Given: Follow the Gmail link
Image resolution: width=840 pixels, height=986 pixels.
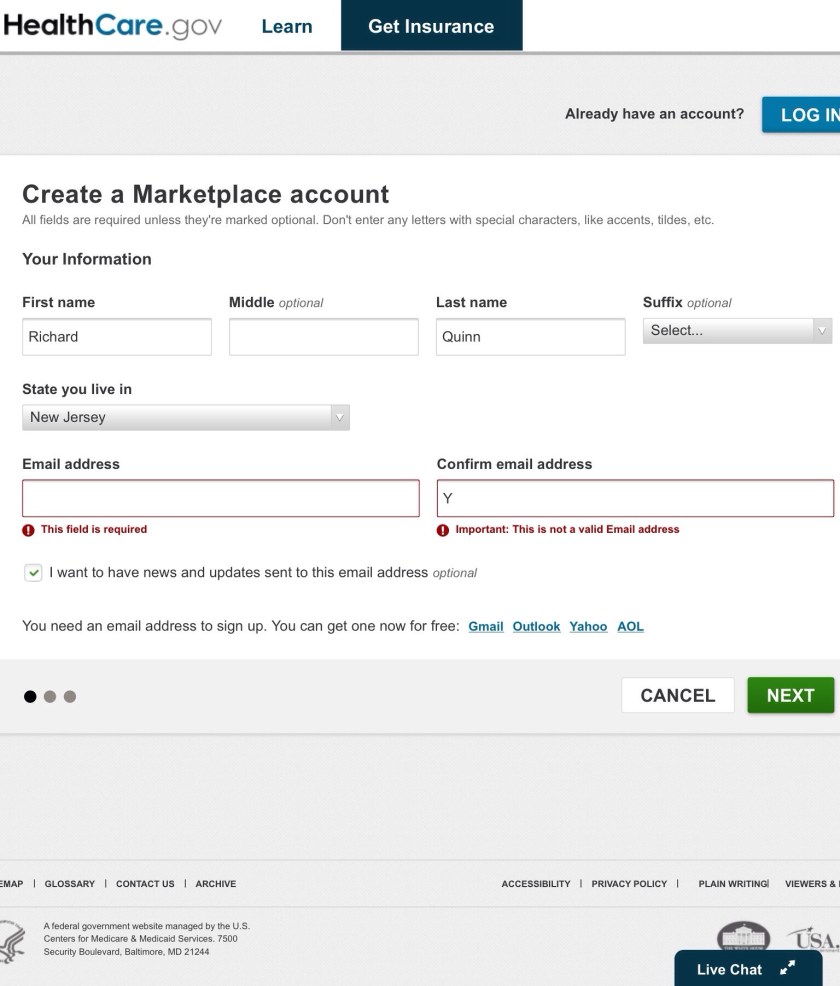Looking at the screenshot, I should pyautogui.click(x=485, y=627).
